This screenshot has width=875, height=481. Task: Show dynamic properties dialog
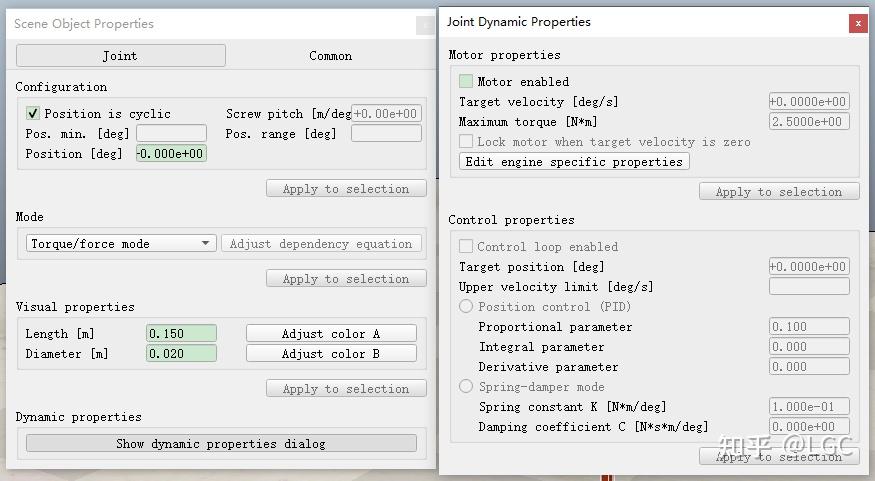(x=221, y=444)
